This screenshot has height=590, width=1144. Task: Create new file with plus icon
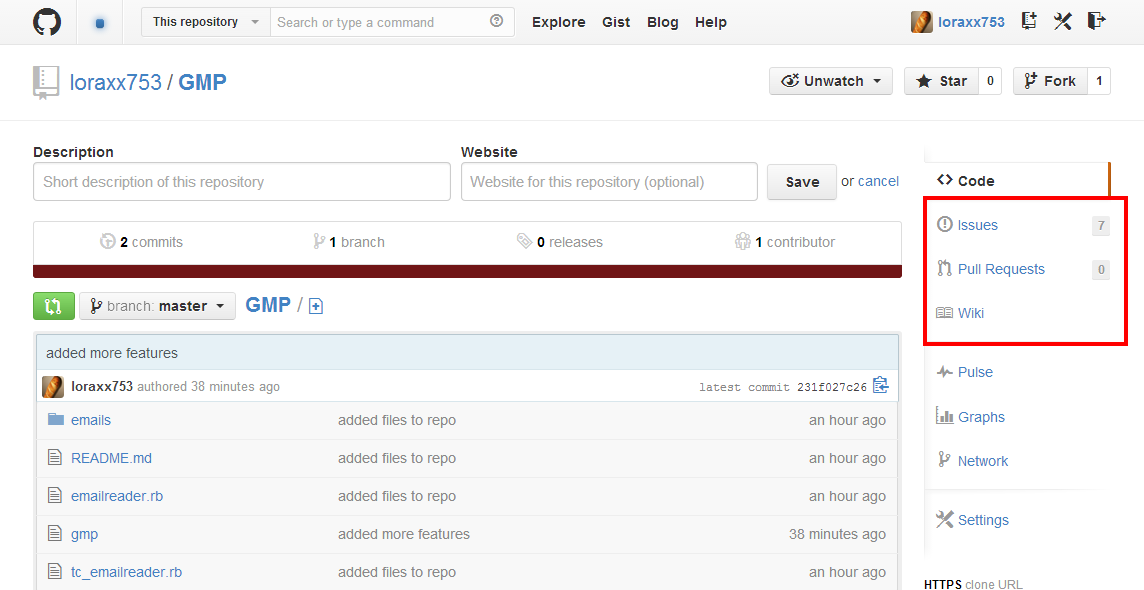[316, 306]
